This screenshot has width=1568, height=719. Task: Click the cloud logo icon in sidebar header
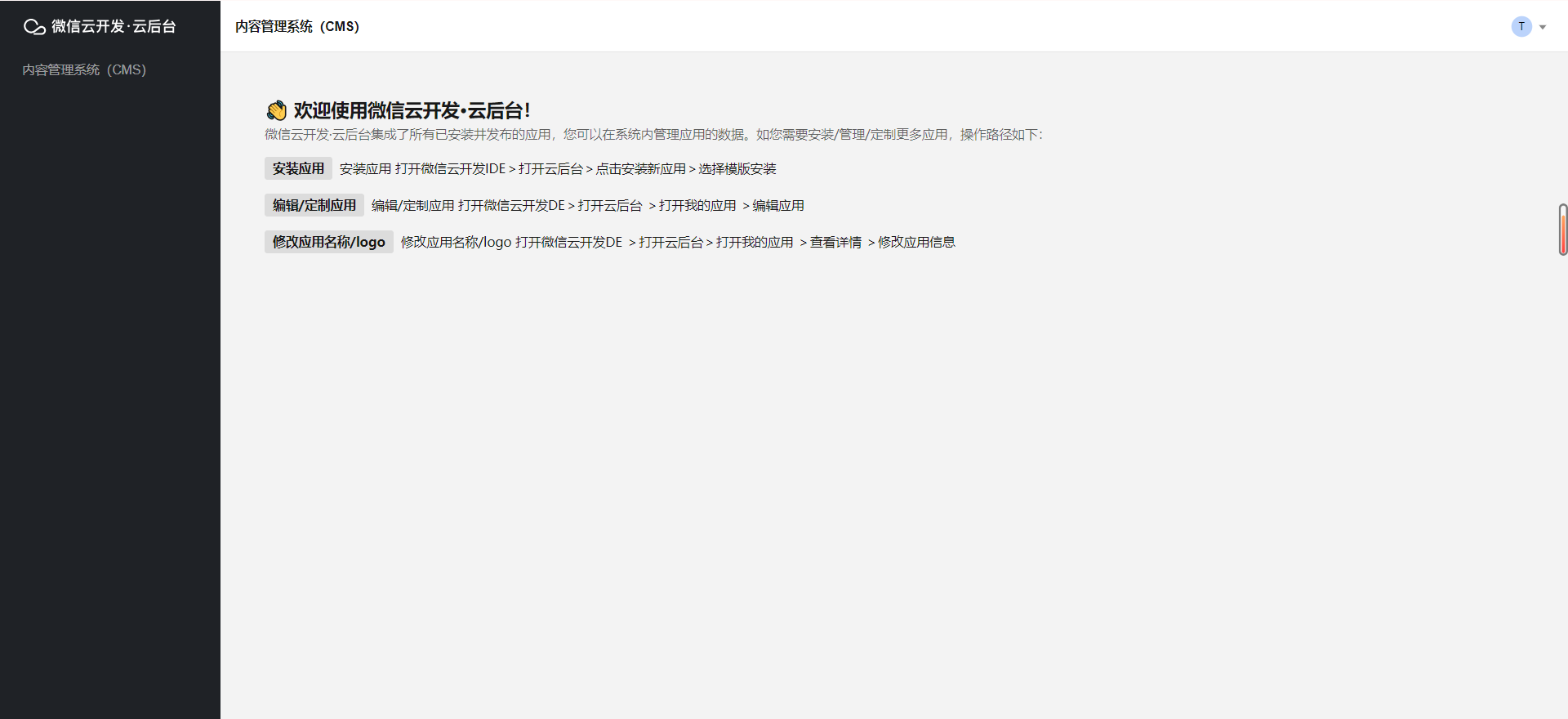point(34,27)
